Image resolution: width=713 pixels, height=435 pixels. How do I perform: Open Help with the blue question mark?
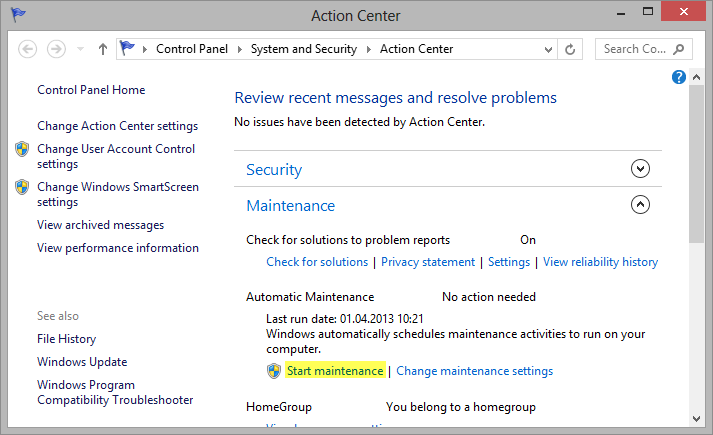[678, 77]
